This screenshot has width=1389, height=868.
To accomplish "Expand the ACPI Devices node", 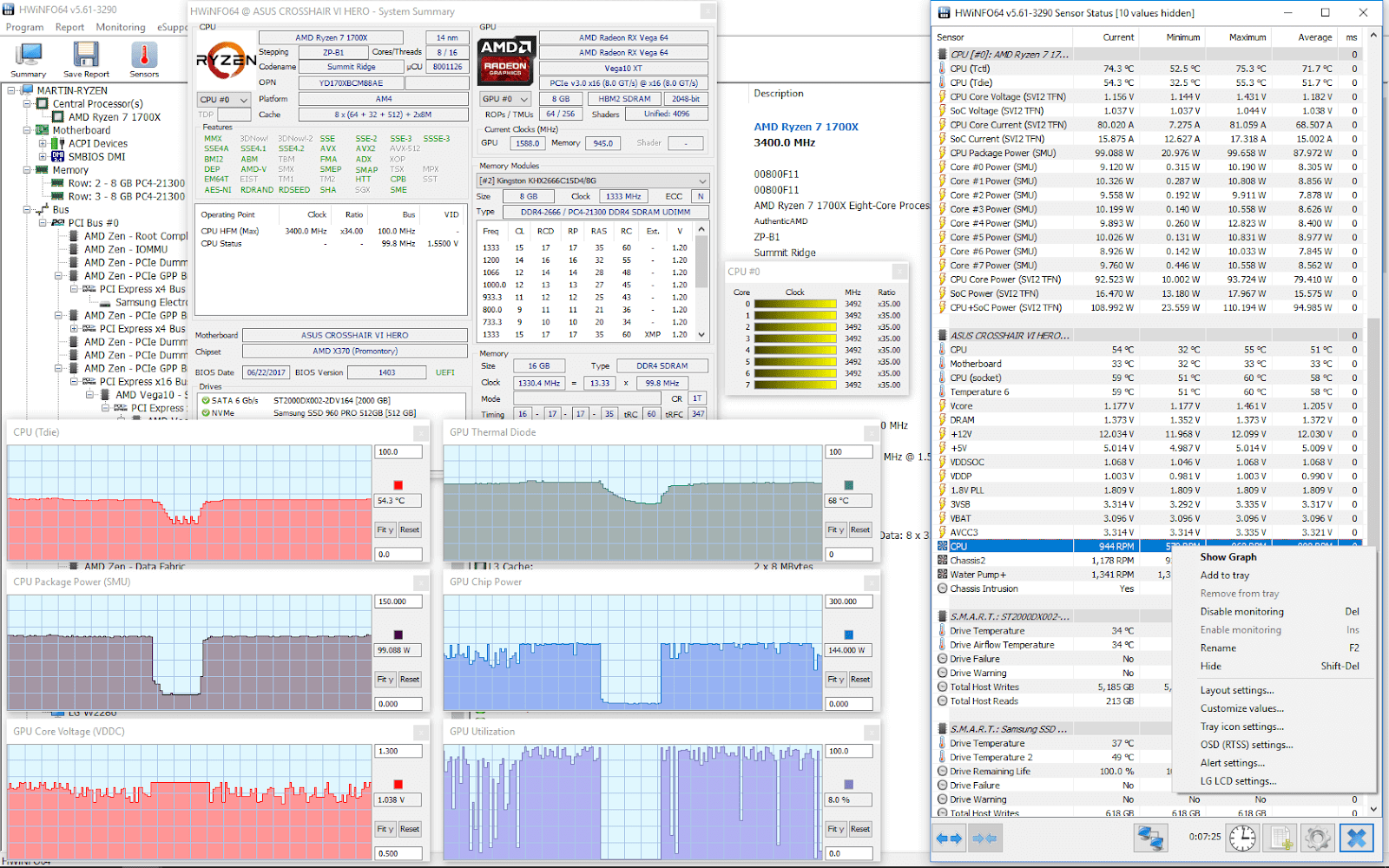I will pos(43,143).
